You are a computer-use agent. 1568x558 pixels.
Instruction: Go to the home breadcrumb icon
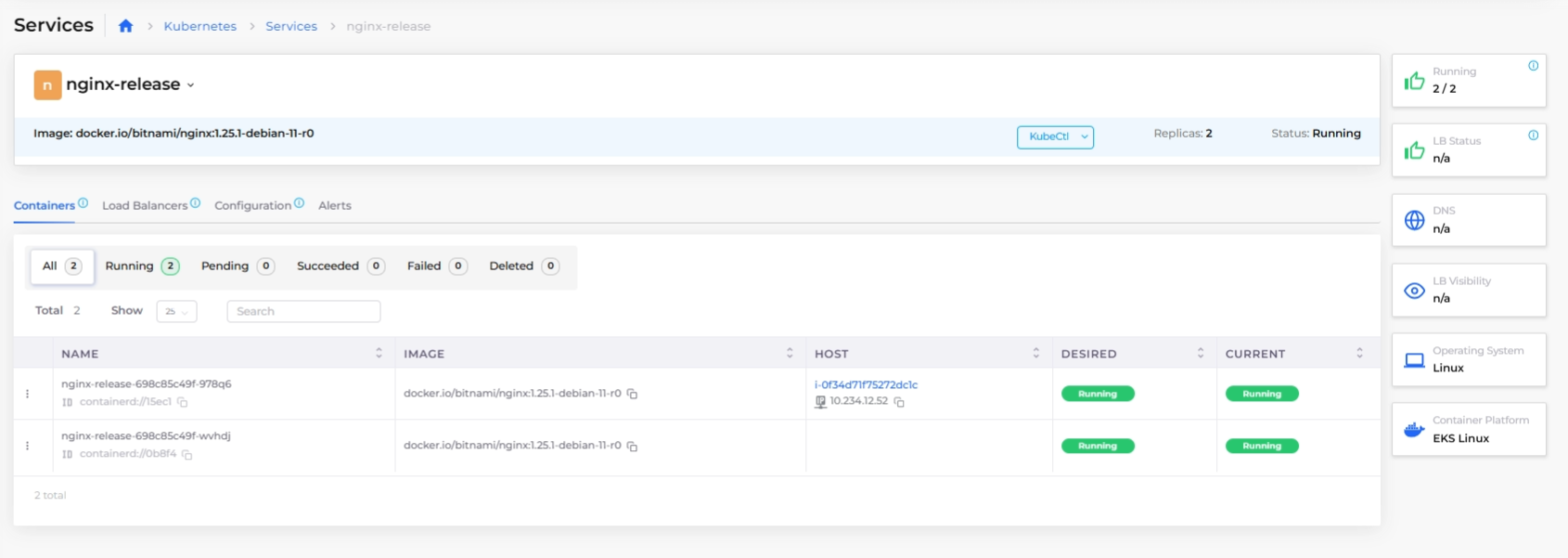(x=126, y=26)
